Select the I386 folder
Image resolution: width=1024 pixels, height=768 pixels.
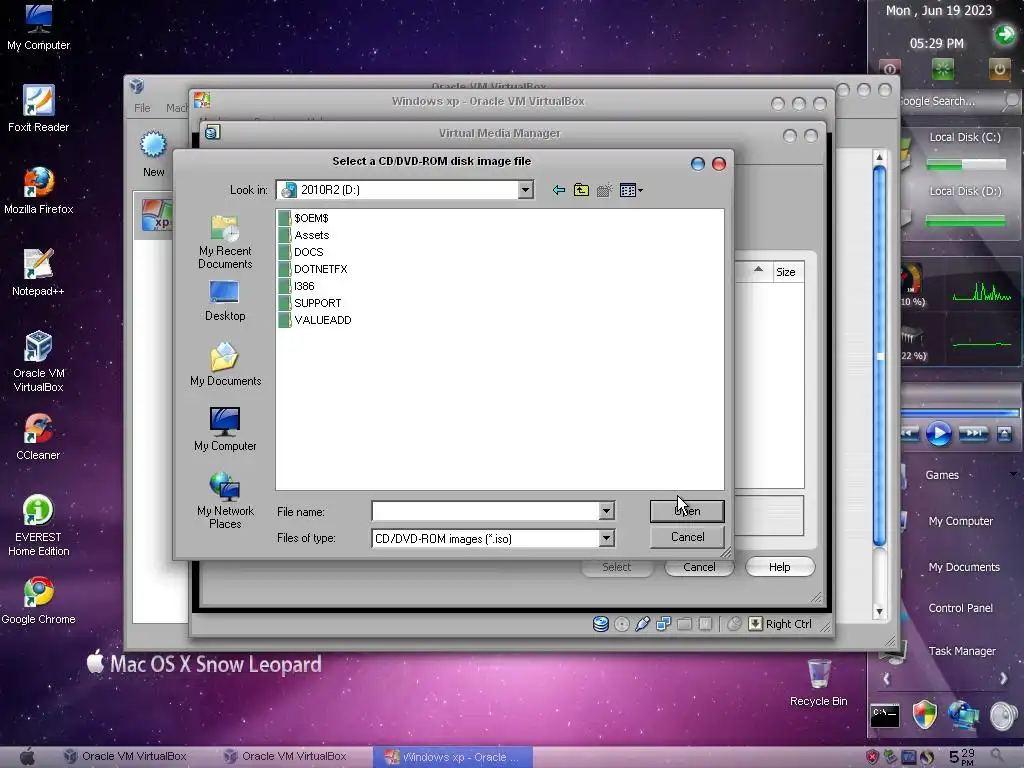296,286
